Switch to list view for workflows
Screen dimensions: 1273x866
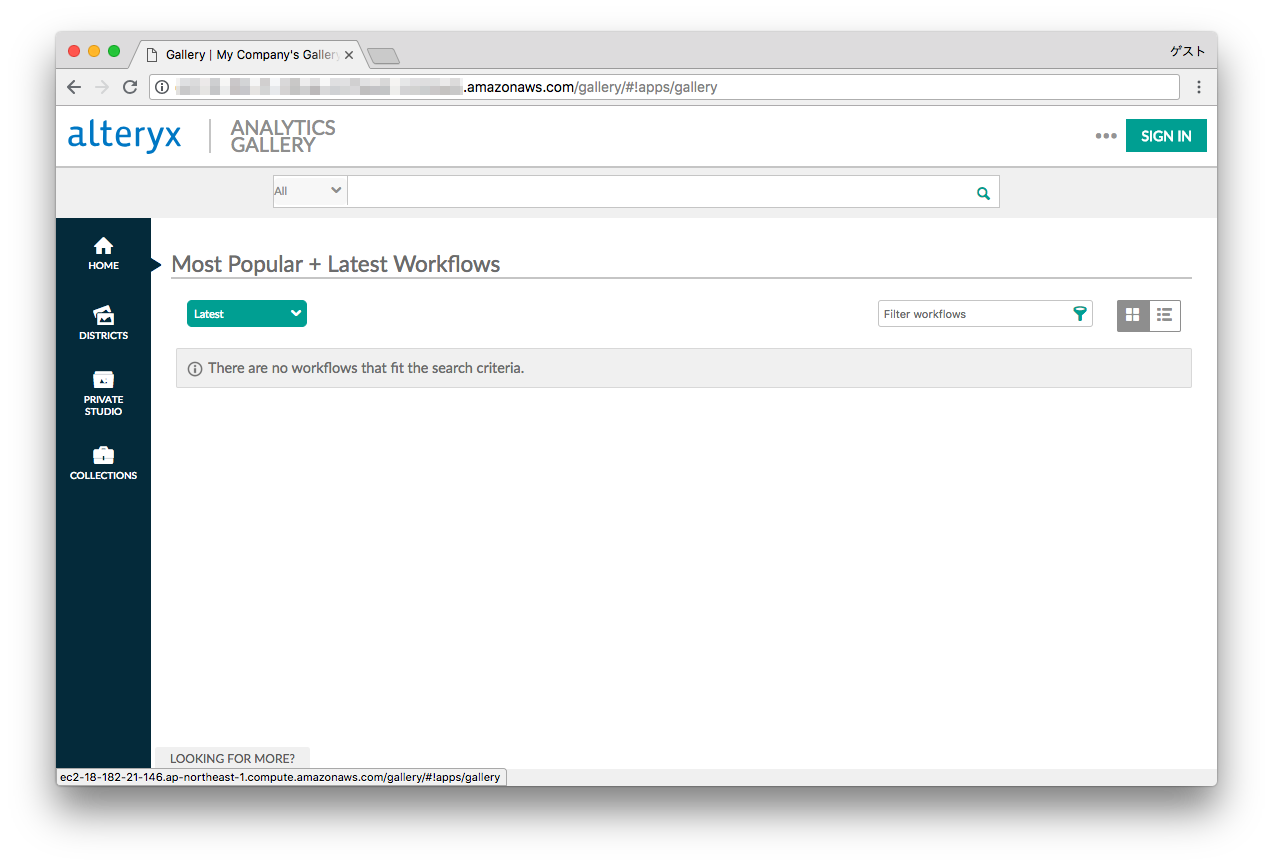(1164, 314)
